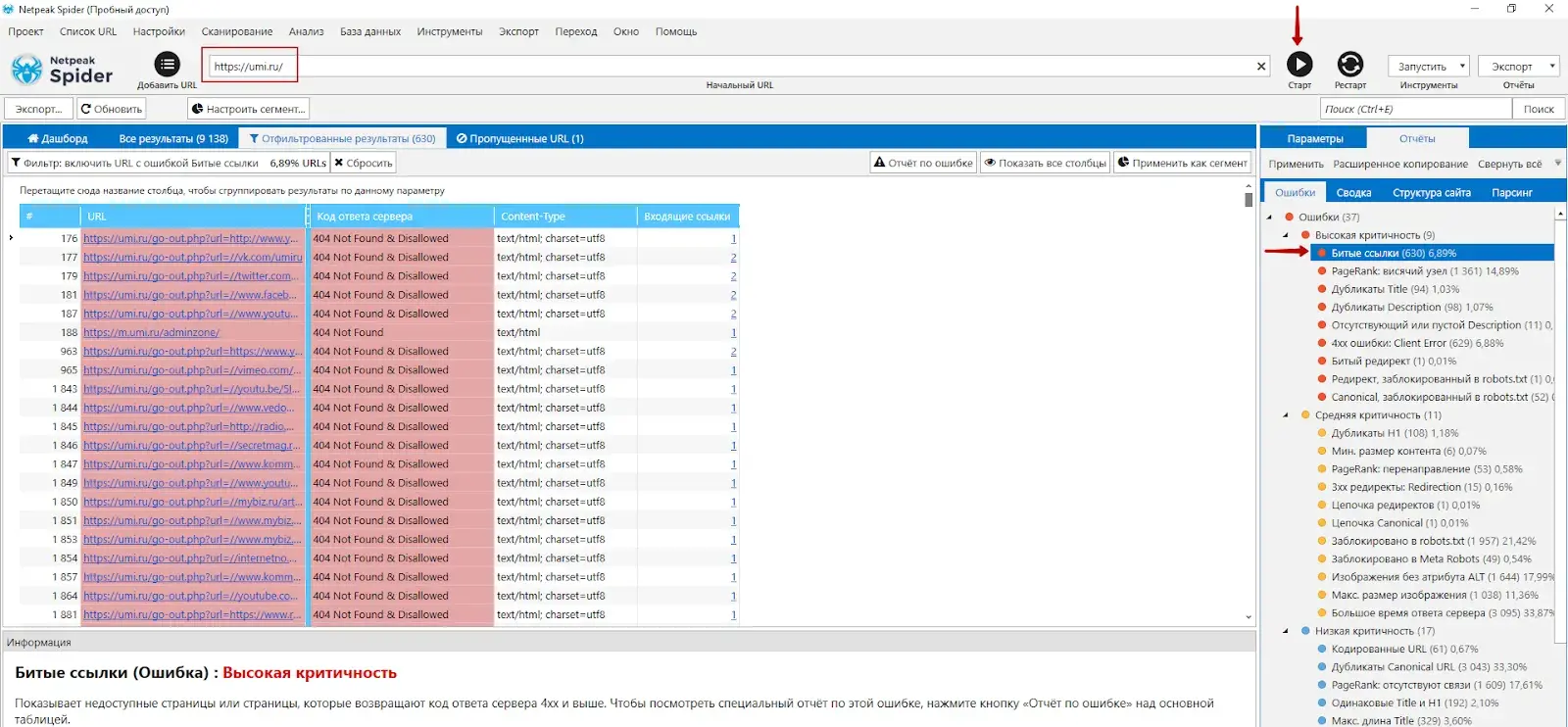Click the search box Поиск (Ctrl+E)
The width and height of the screenshot is (1568, 727).
(x=1416, y=109)
